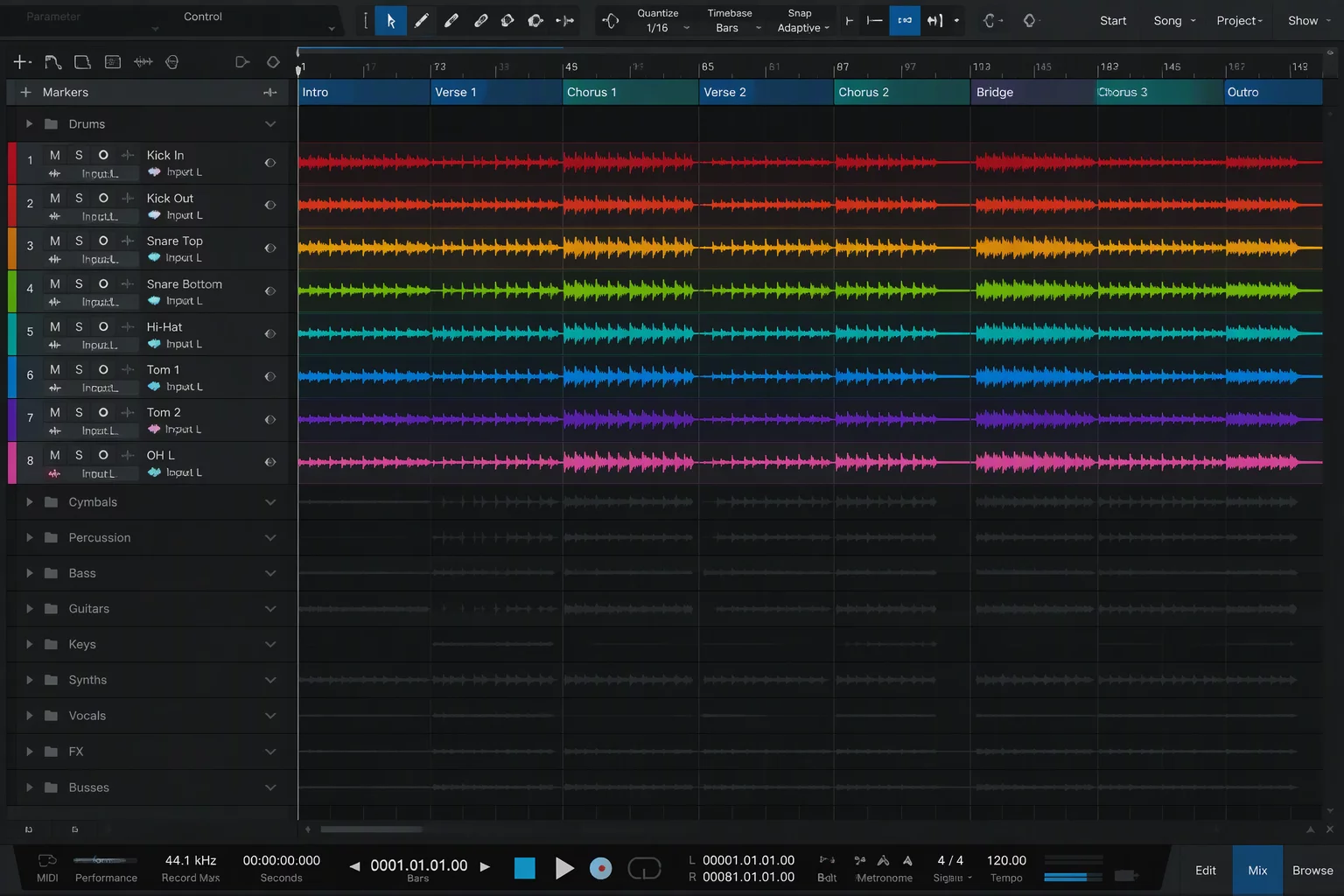Mute the Tom 2 track
This screenshot has height=896, width=1344.
coord(55,412)
